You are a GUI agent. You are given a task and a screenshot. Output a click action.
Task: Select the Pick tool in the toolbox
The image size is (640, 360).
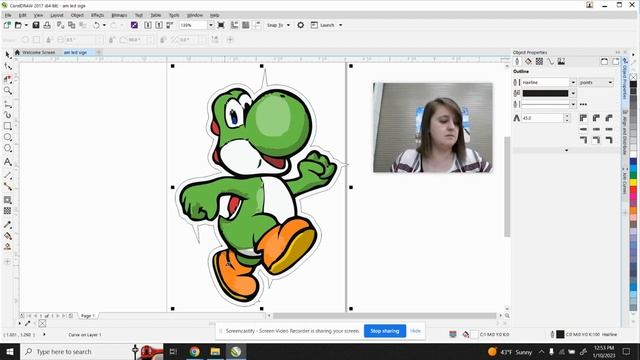click(8, 55)
